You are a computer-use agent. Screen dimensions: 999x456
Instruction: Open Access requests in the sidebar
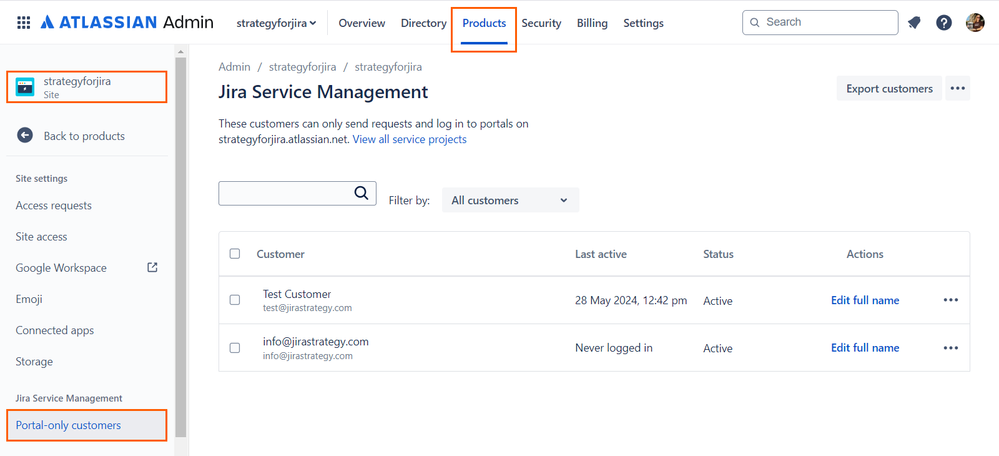click(54, 205)
